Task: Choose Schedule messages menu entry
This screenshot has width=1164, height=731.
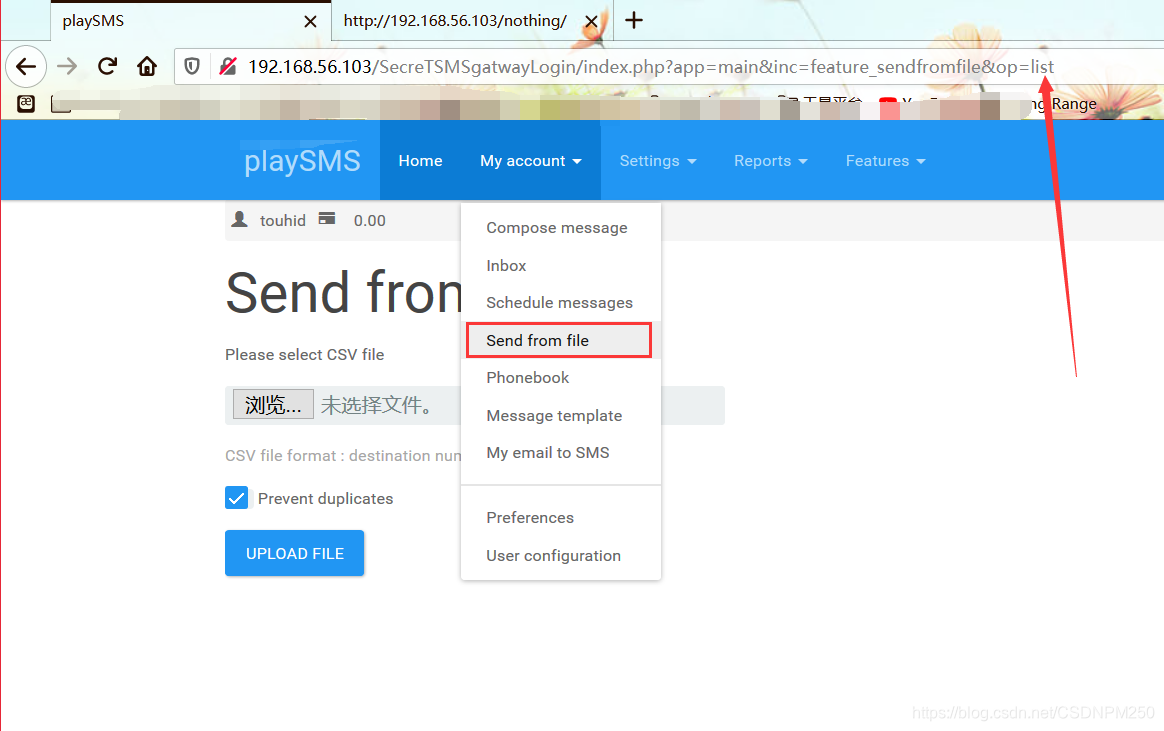Action: [x=560, y=303]
